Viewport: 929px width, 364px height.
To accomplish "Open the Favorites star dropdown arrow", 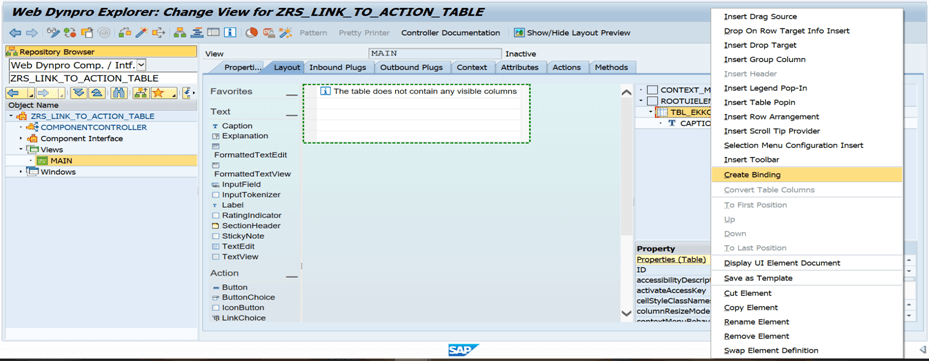I will 174,95.
